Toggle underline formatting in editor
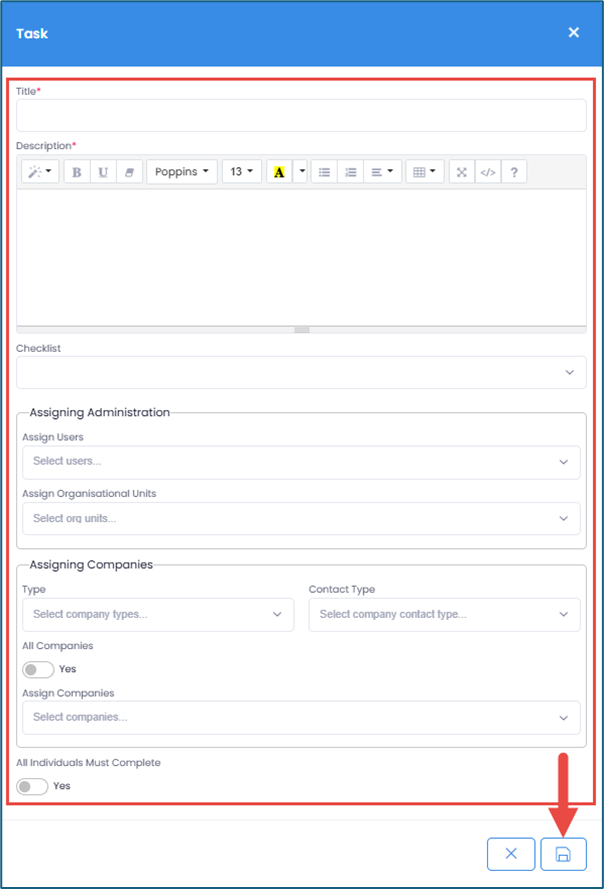 103,172
